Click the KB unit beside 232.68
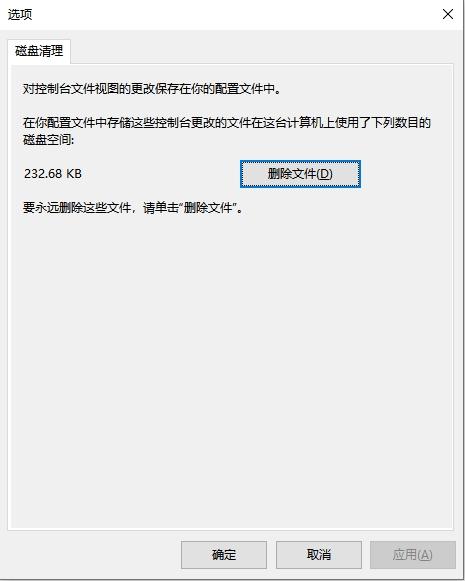 pos(74,173)
